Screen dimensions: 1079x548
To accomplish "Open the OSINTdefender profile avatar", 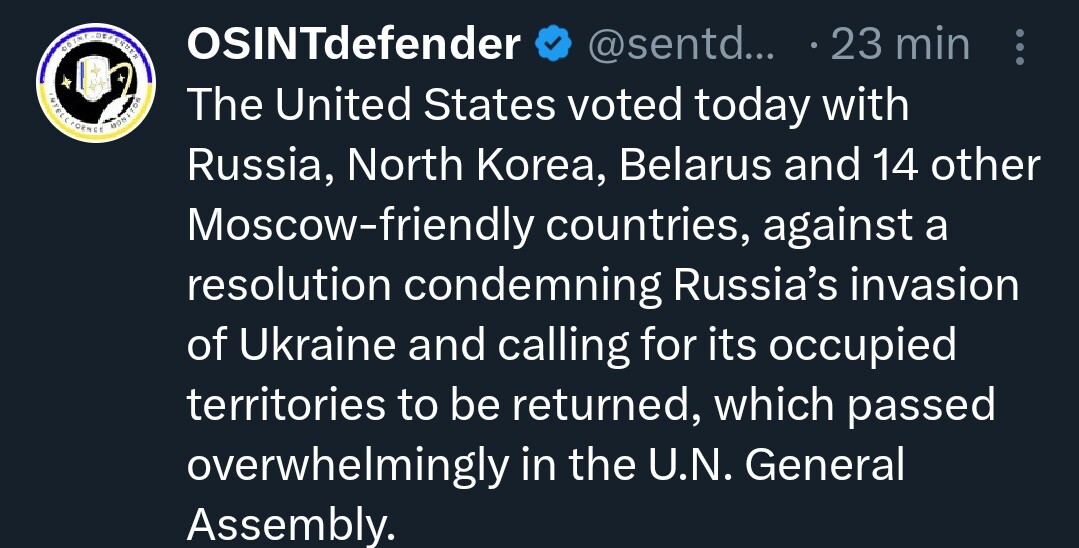I will click(96, 83).
